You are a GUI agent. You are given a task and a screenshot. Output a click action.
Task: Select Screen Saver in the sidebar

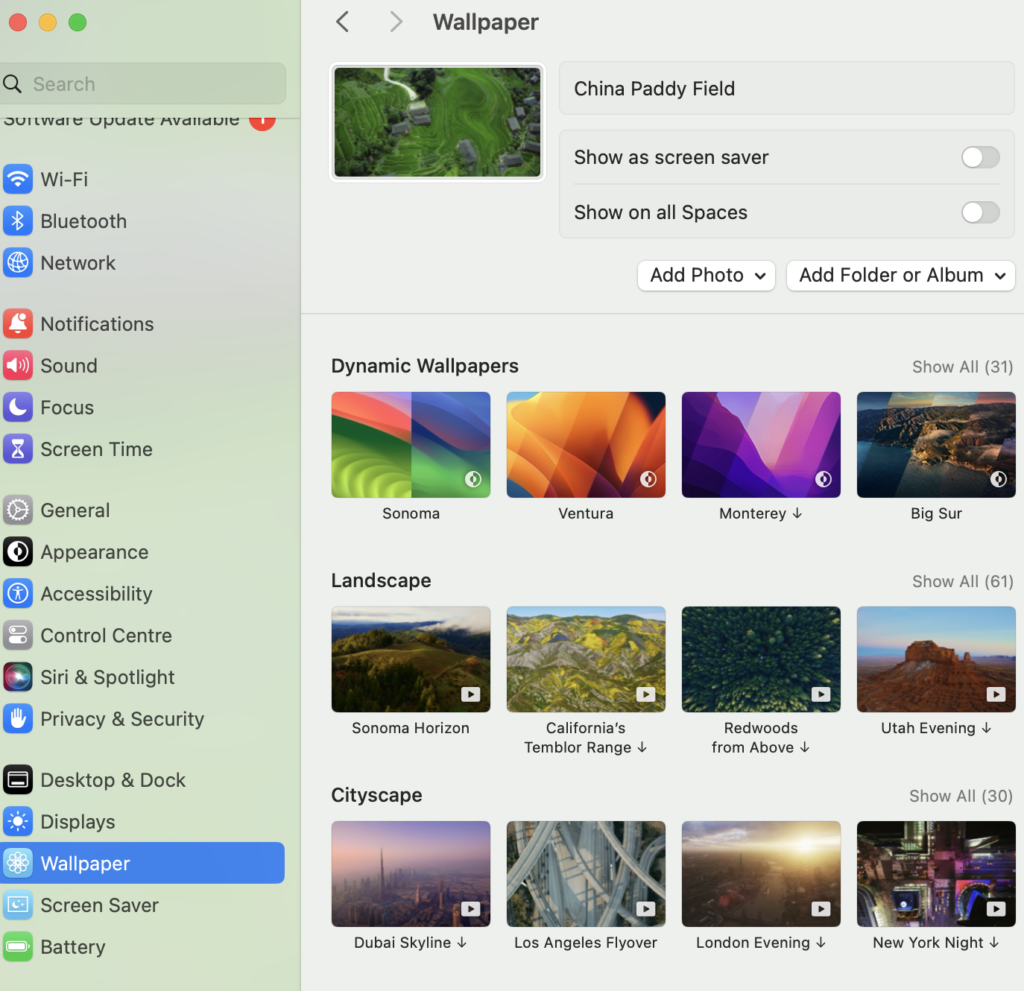pyautogui.click(x=100, y=905)
